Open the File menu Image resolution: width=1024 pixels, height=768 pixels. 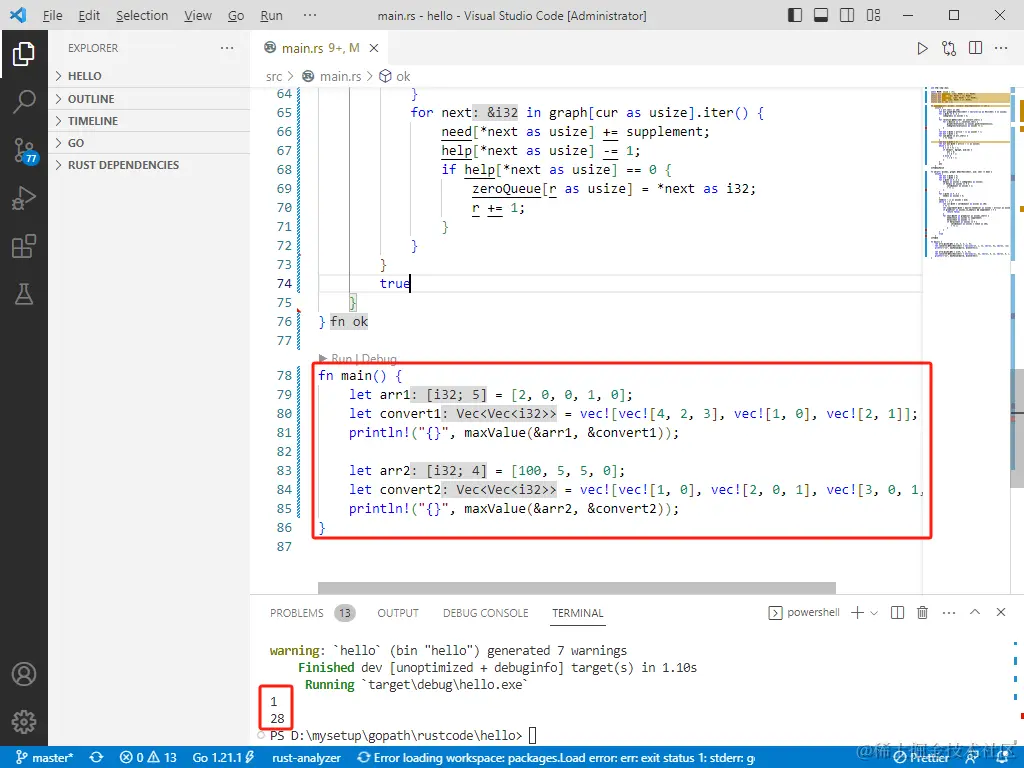pyautogui.click(x=52, y=15)
